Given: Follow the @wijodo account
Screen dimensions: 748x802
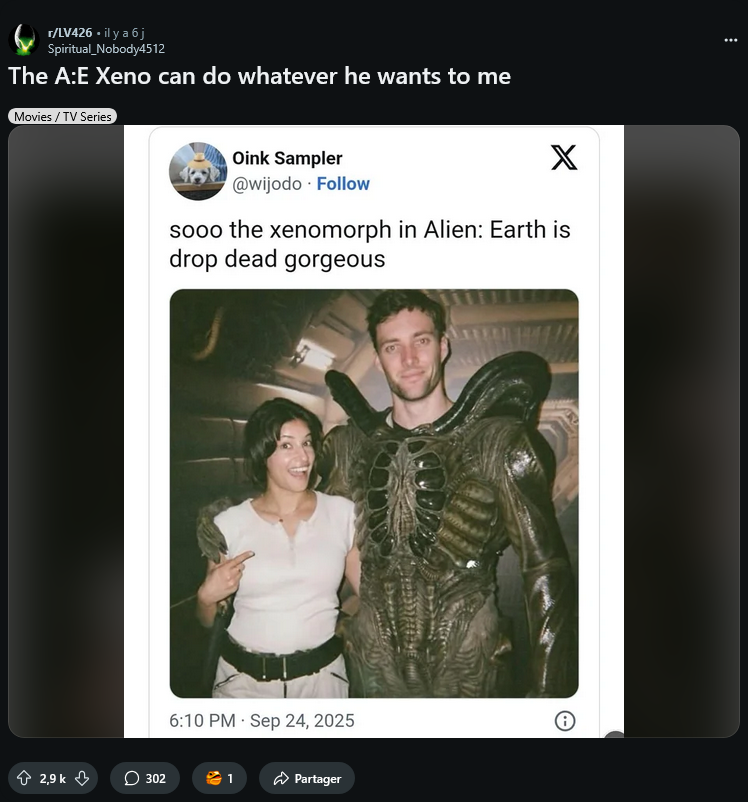Looking at the screenshot, I should coord(343,184).
